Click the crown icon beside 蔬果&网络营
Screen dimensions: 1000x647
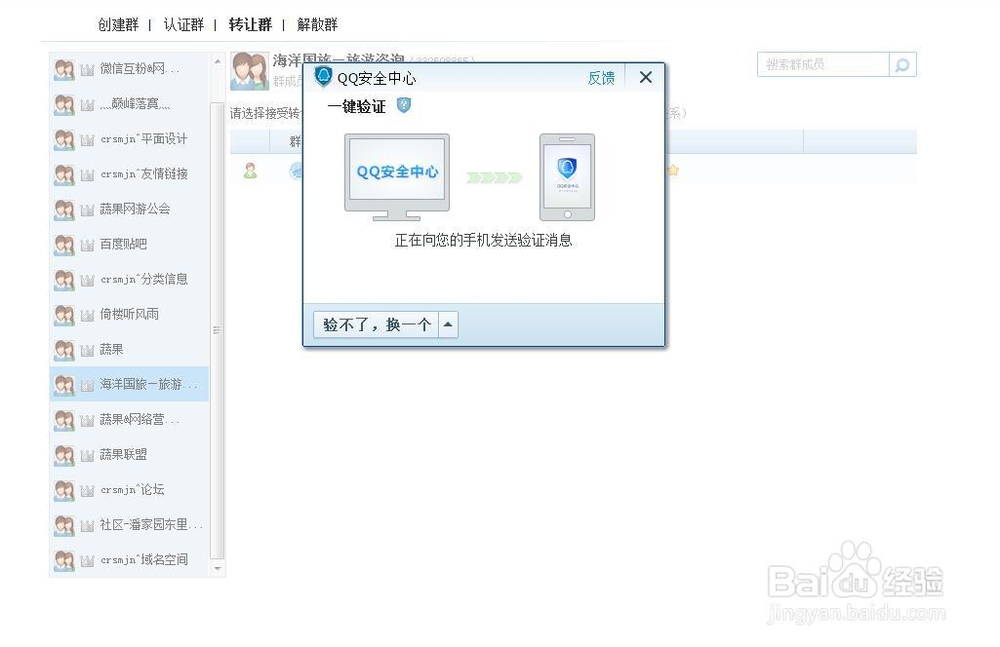tap(87, 420)
